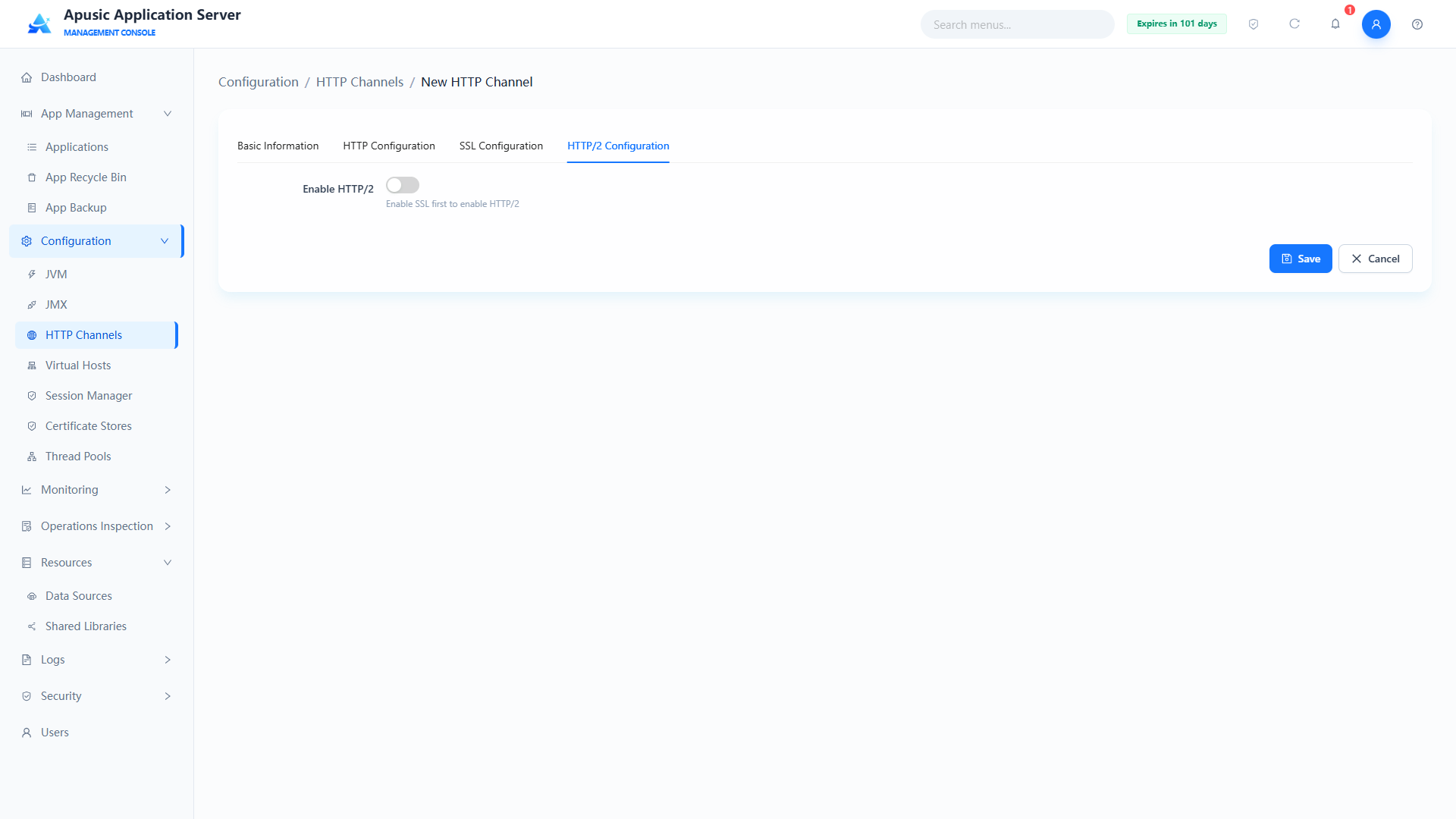
Task: Cancel the new channel form
Action: pyautogui.click(x=1375, y=259)
